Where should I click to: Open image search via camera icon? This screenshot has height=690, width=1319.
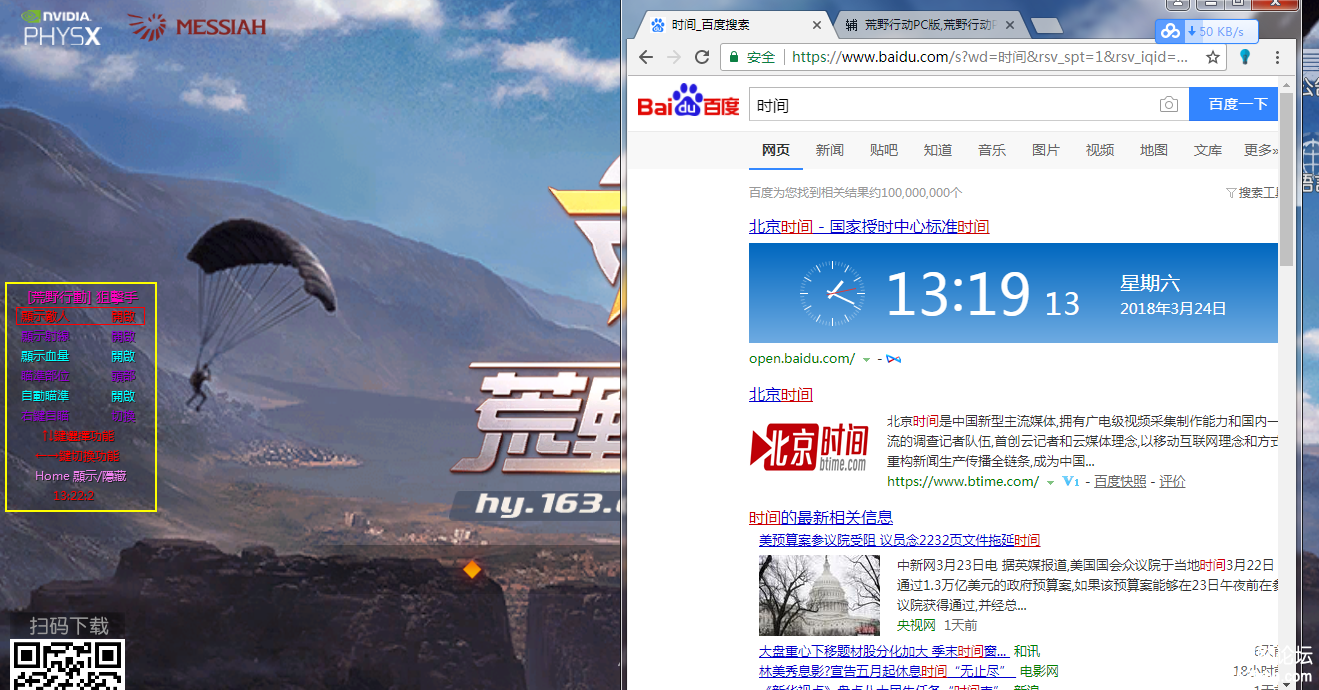click(1168, 104)
